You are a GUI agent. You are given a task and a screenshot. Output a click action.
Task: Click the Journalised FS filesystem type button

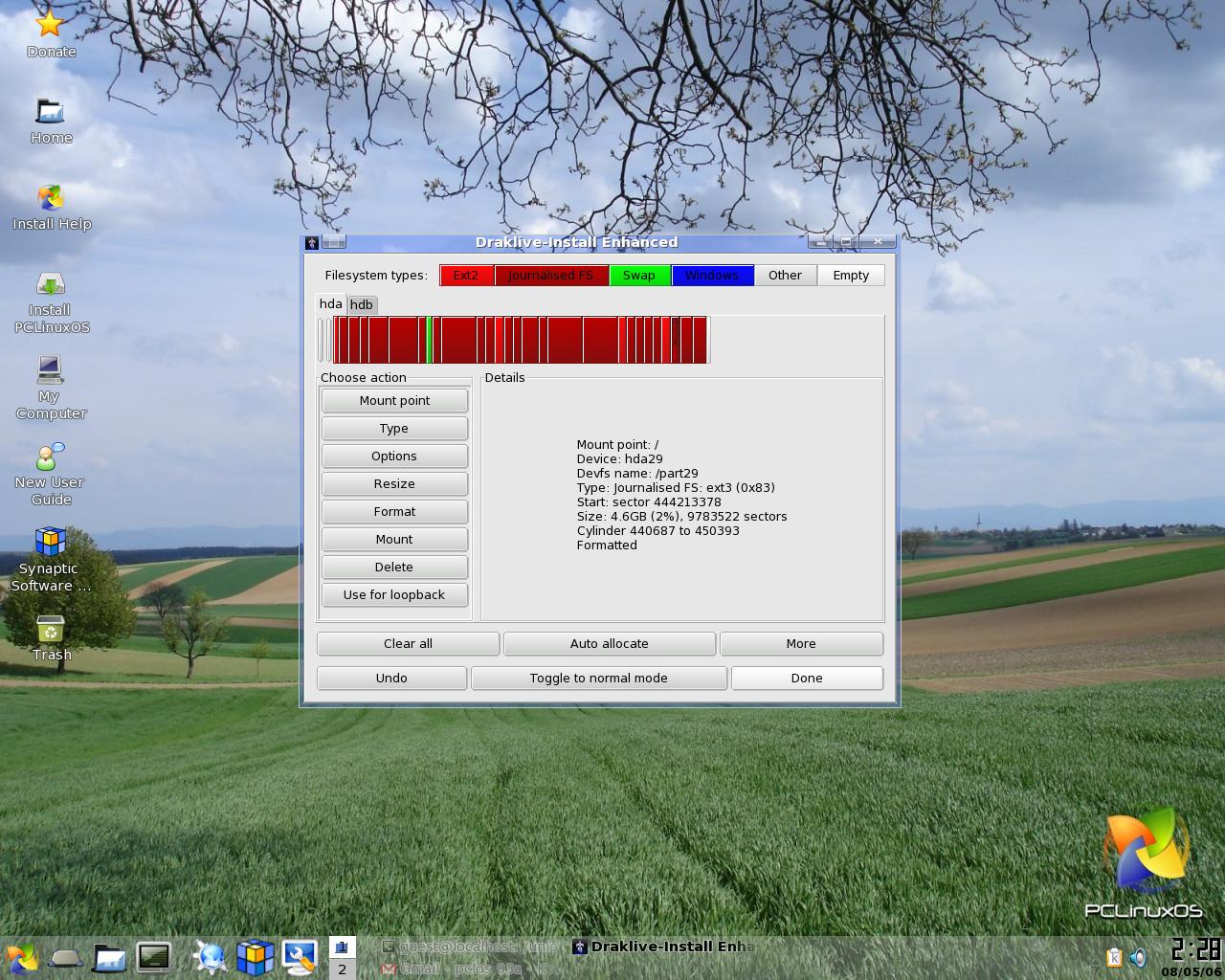551,276
